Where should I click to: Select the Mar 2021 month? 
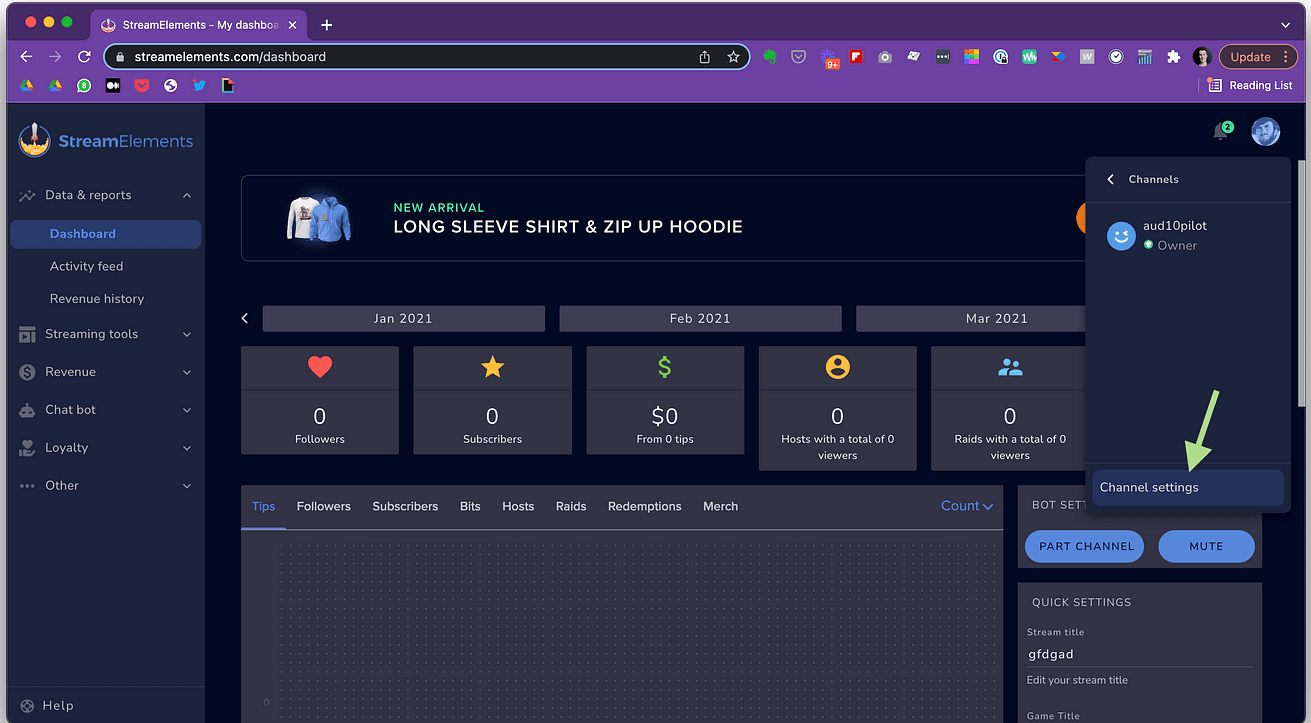click(970, 318)
